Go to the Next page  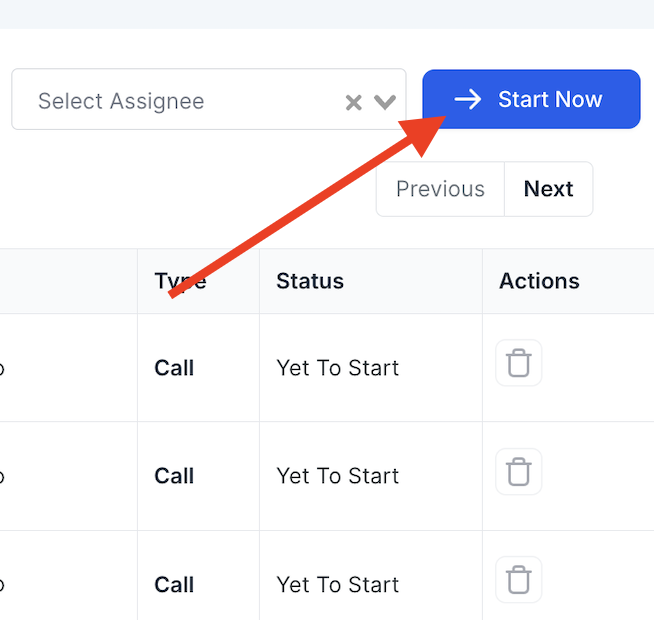(548, 189)
